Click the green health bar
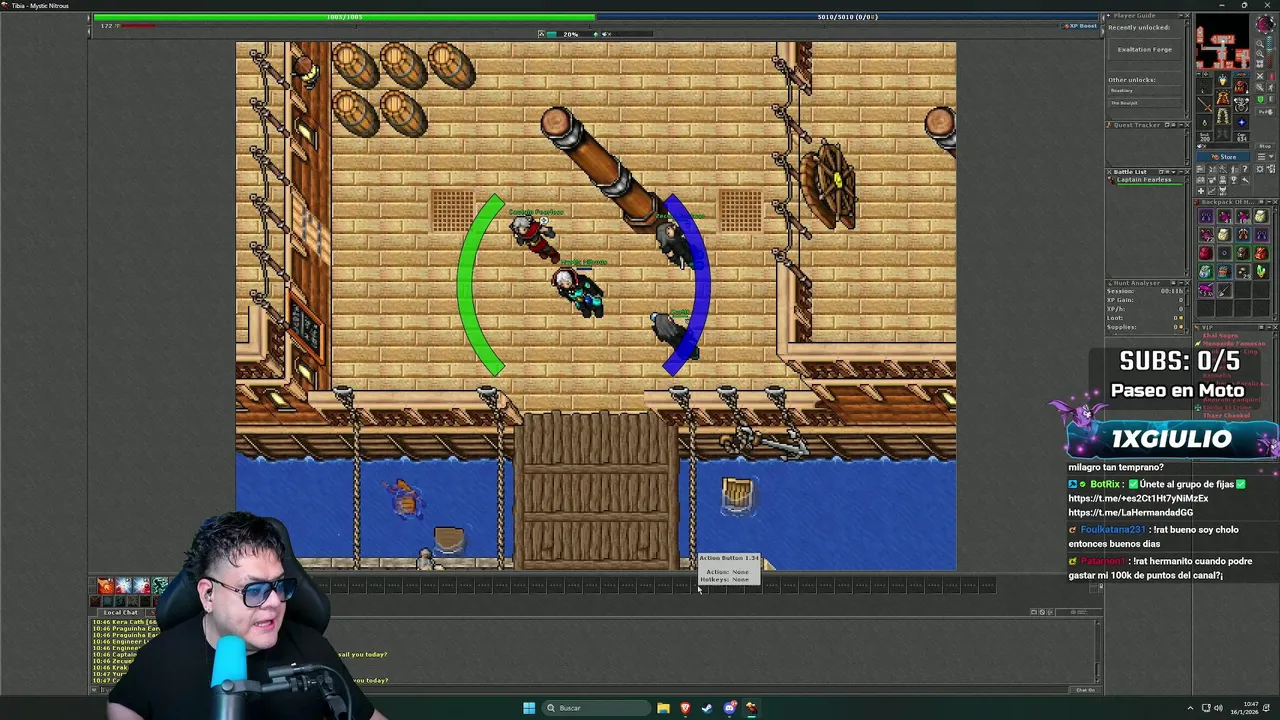 point(343,17)
